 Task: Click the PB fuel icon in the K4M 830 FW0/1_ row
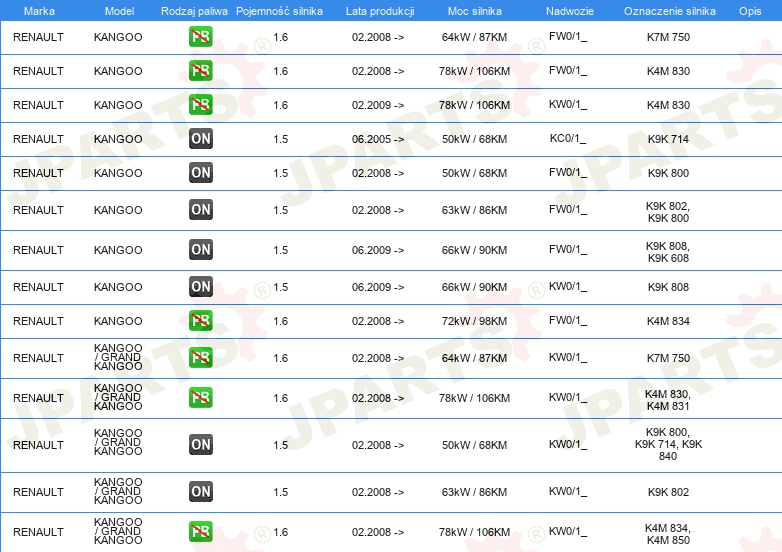pos(200,70)
